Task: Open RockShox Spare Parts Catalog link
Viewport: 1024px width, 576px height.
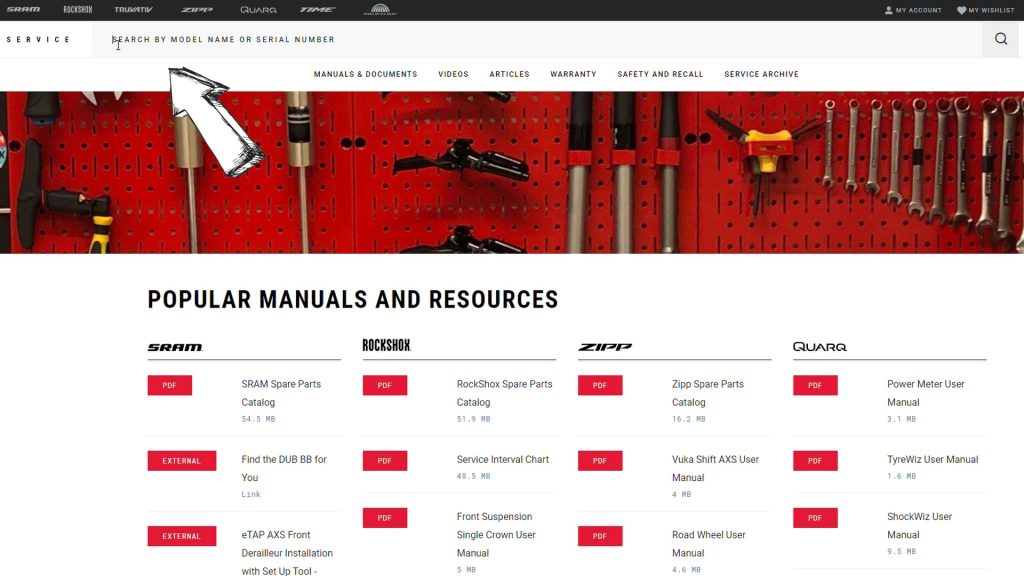Action: 504,393
